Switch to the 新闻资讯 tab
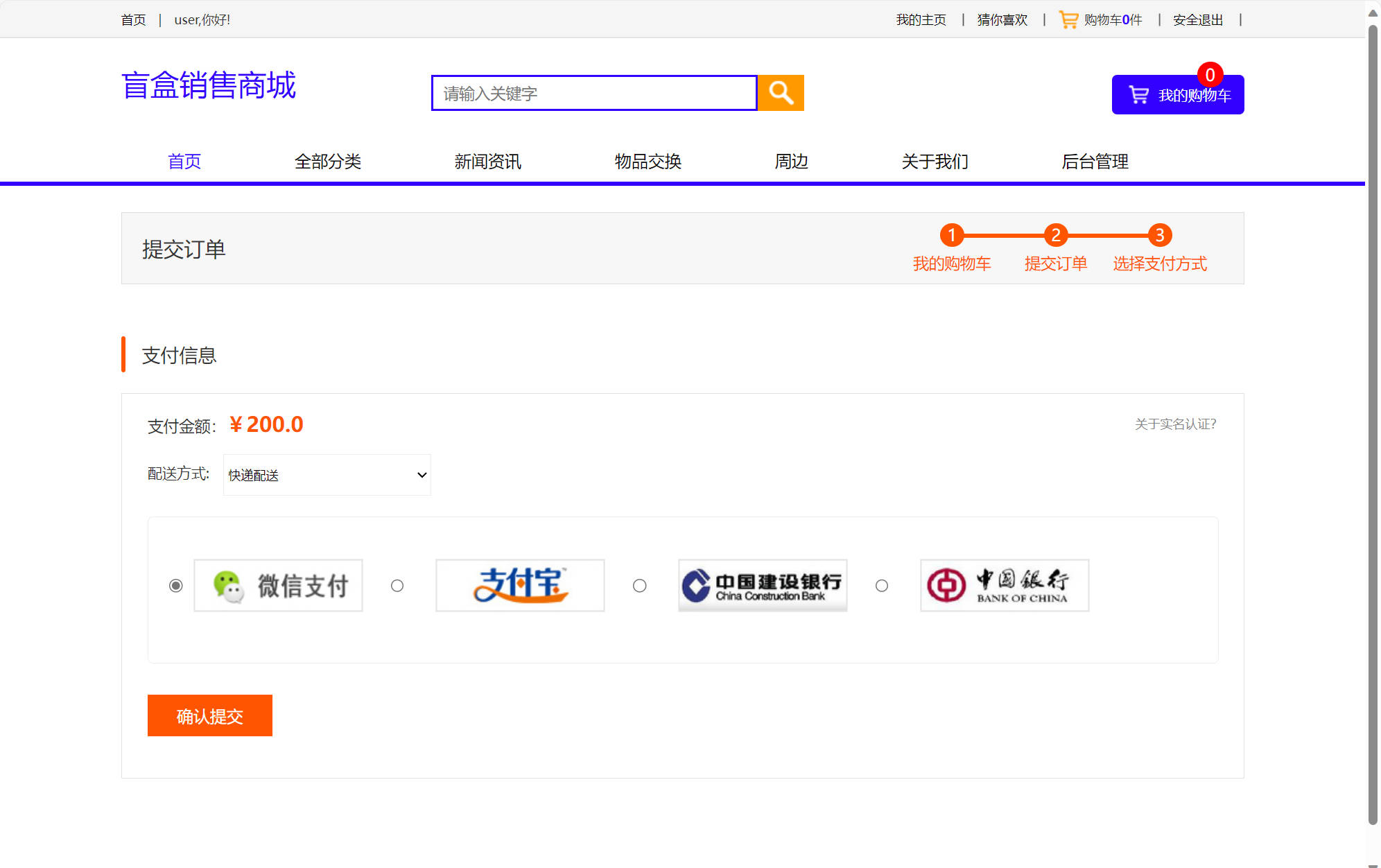 [487, 162]
